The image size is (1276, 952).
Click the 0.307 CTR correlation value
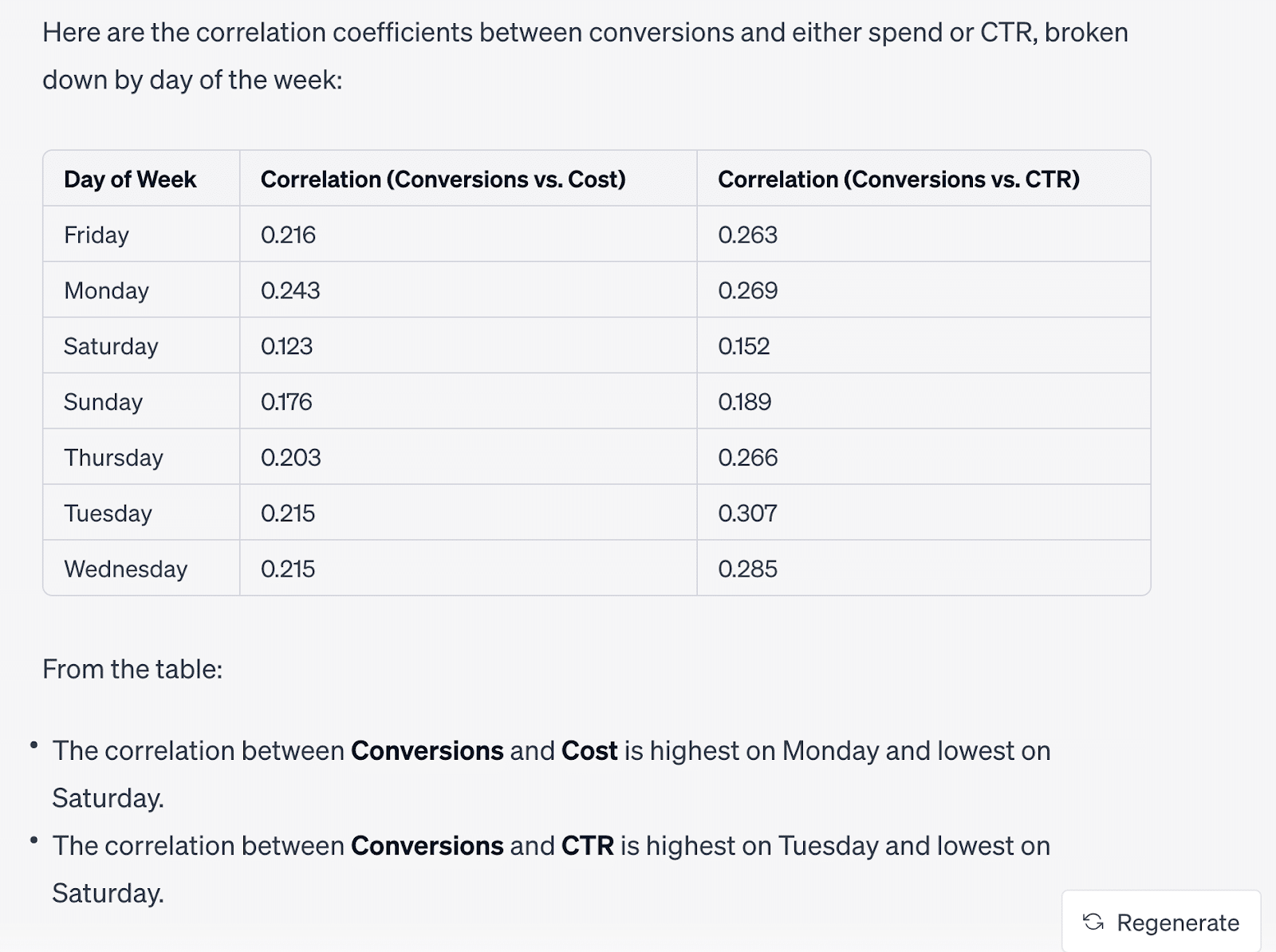(x=747, y=513)
